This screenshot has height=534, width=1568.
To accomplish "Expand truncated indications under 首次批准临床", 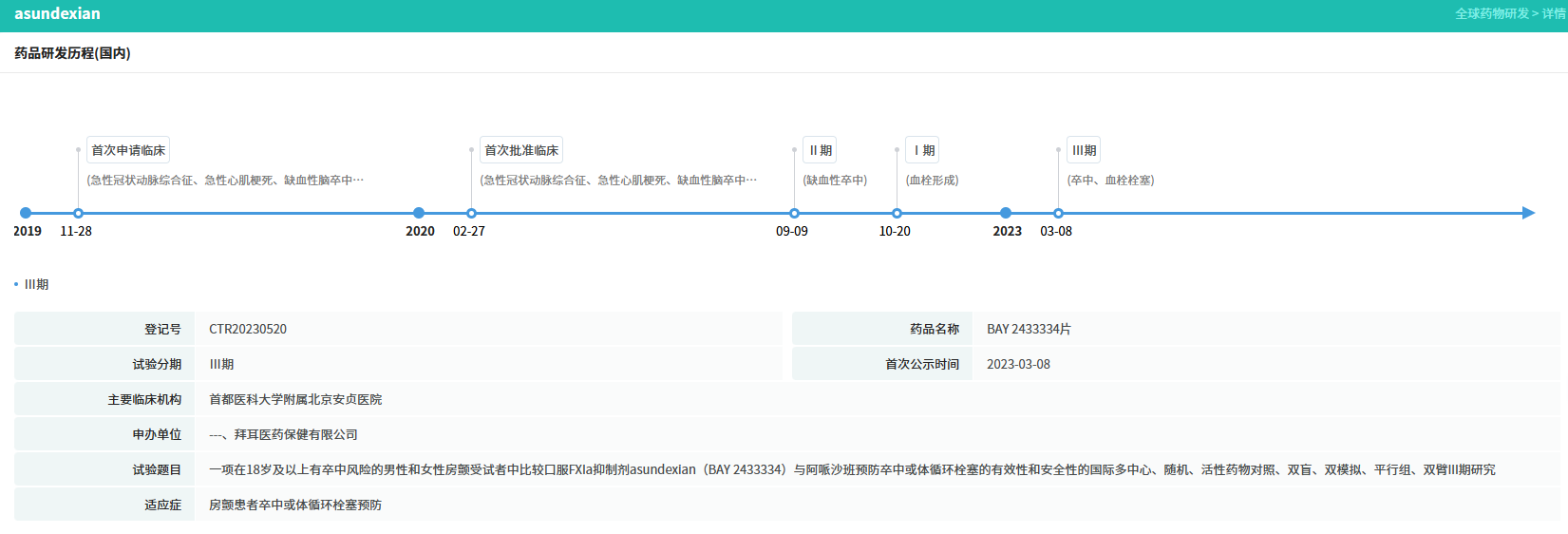I will 618,181.
